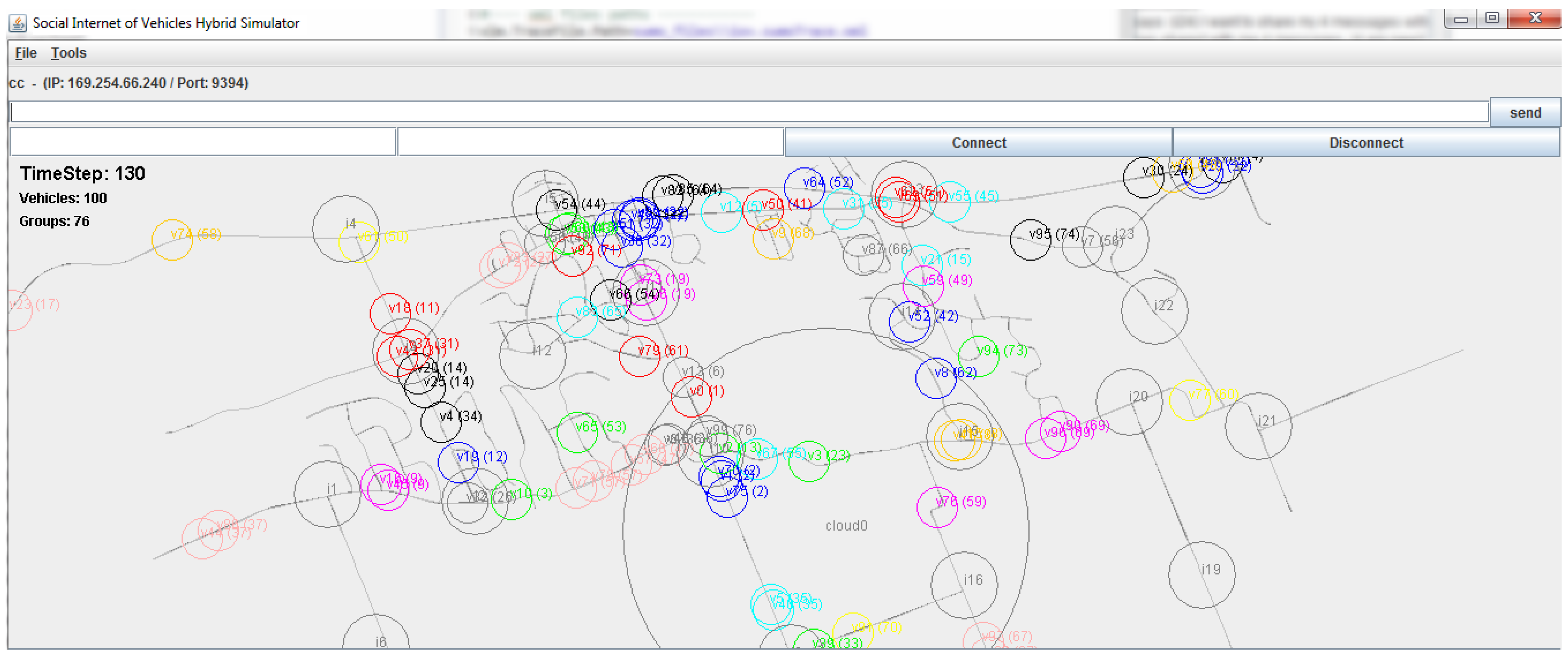Select vehicle node v9 (68)
Screen dimensions: 1568x656
(774, 238)
